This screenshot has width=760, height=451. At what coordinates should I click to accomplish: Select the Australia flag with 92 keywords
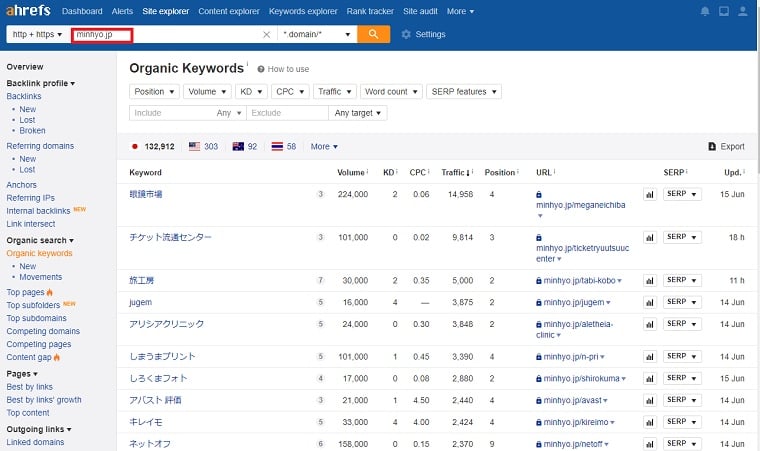pos(238,146)
